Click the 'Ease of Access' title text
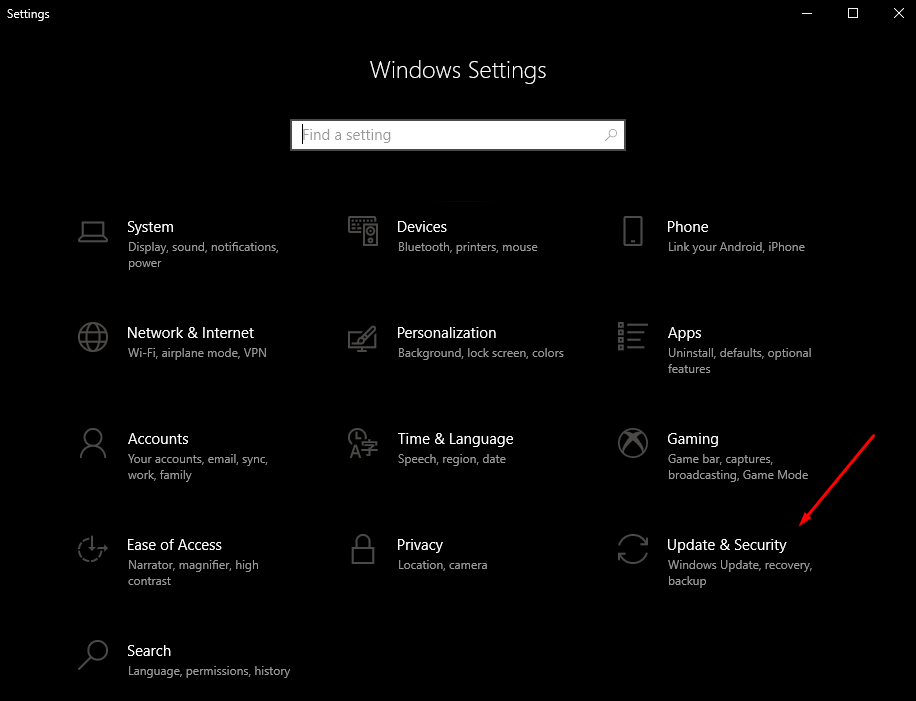The width and height of the screenshot is (916, 701). point(174,545)
